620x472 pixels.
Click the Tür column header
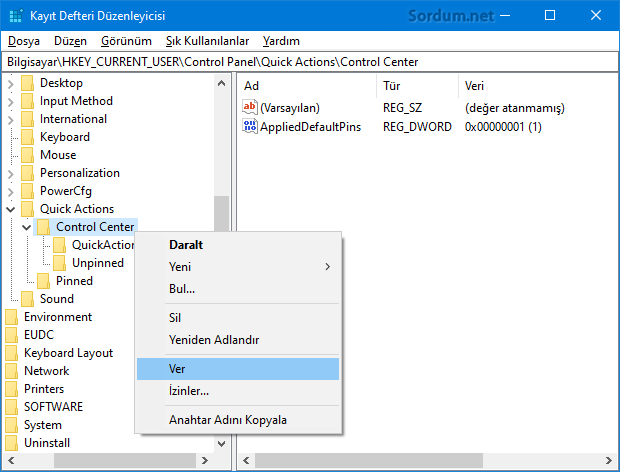point(418,86)
